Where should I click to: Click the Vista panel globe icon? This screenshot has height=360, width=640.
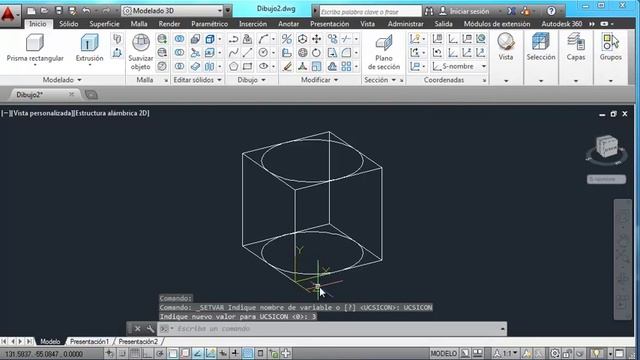(x=506, y=42)
